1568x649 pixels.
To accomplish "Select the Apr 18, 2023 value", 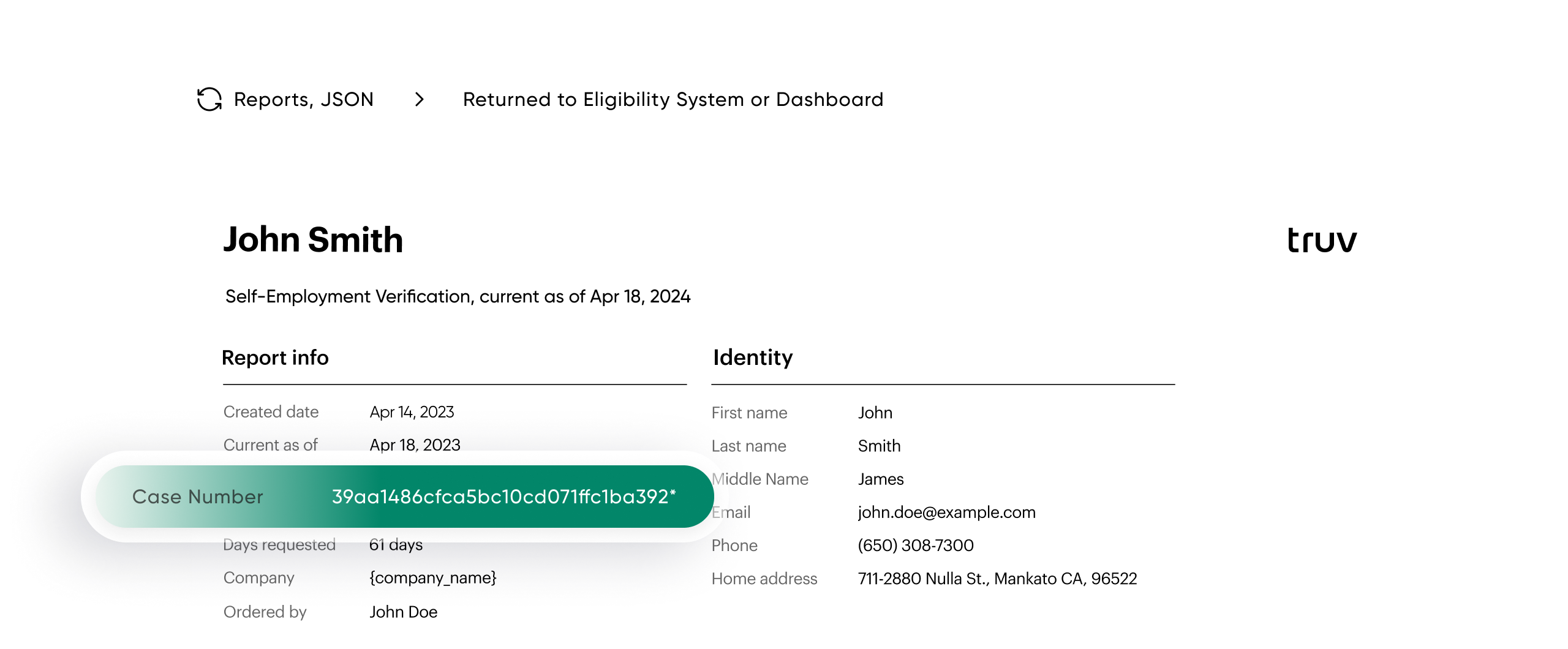I will [x=415, y=445].
